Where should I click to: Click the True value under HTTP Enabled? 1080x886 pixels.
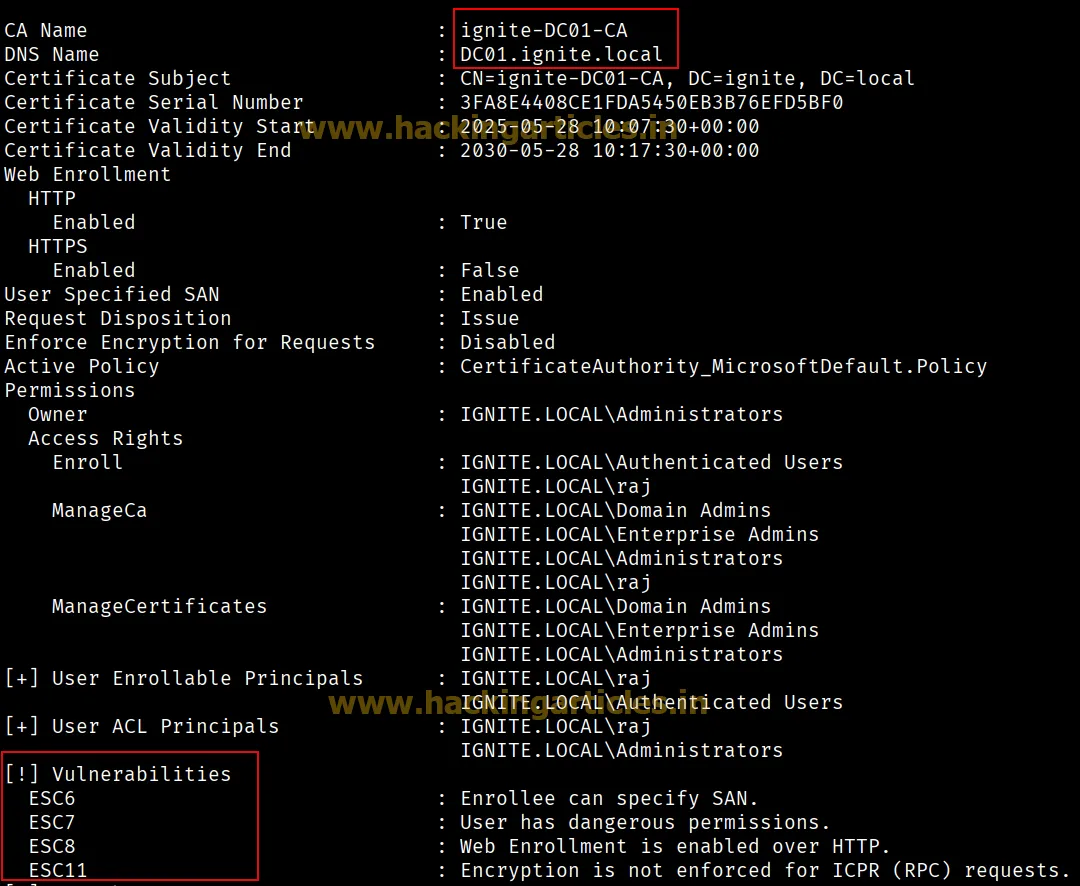click(483, 222)
